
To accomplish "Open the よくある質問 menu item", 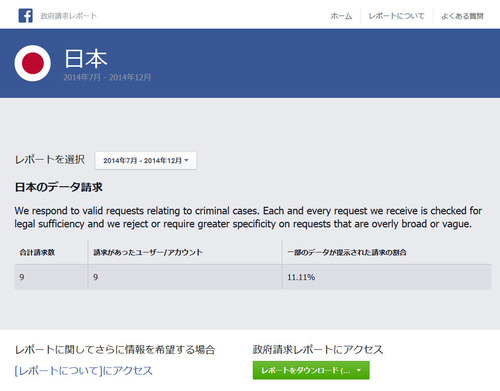I will pos(462,16).
